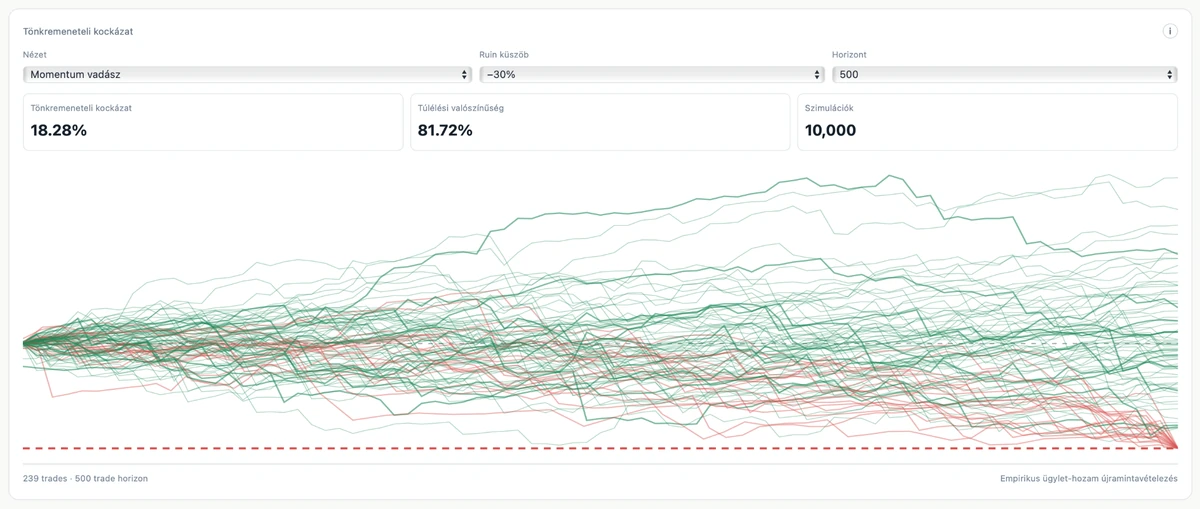
Task: Open the Ruin küszöb dropdown showing −30%
Action: pyautogui.click(x=652, y=74)
